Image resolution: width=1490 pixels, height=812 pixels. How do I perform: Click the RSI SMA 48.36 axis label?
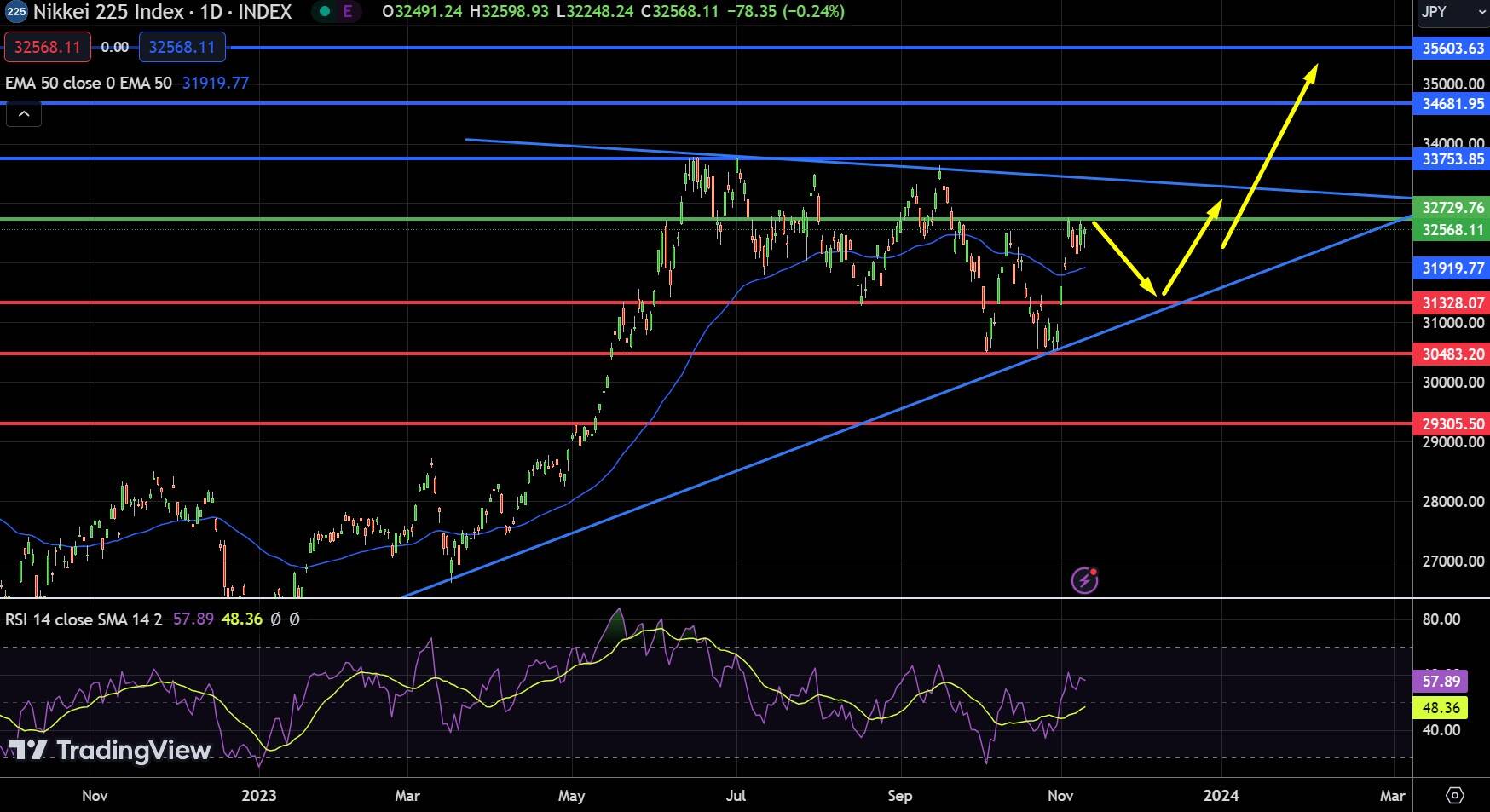[1441, 708]
